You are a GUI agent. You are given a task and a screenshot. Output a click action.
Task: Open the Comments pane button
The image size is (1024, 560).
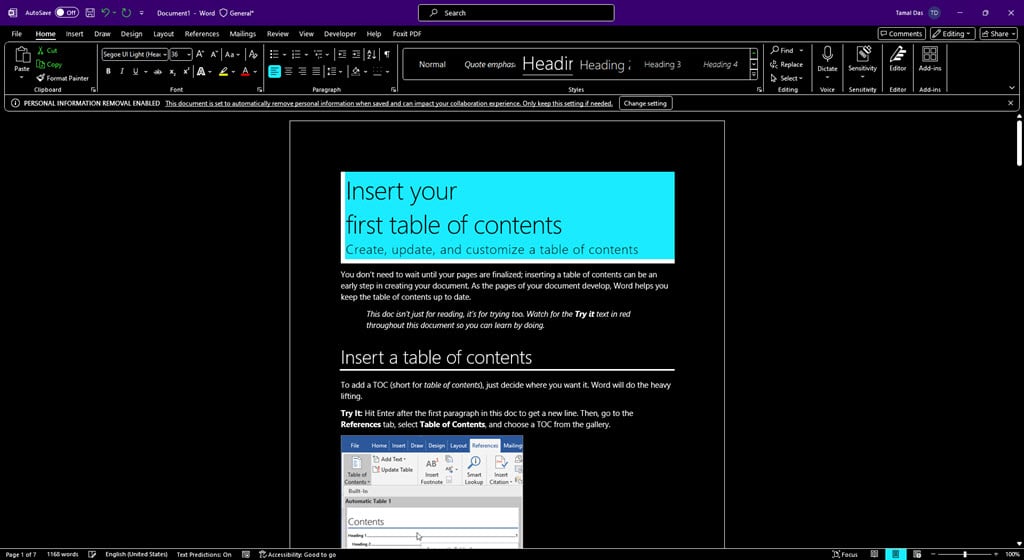(901, 33)
